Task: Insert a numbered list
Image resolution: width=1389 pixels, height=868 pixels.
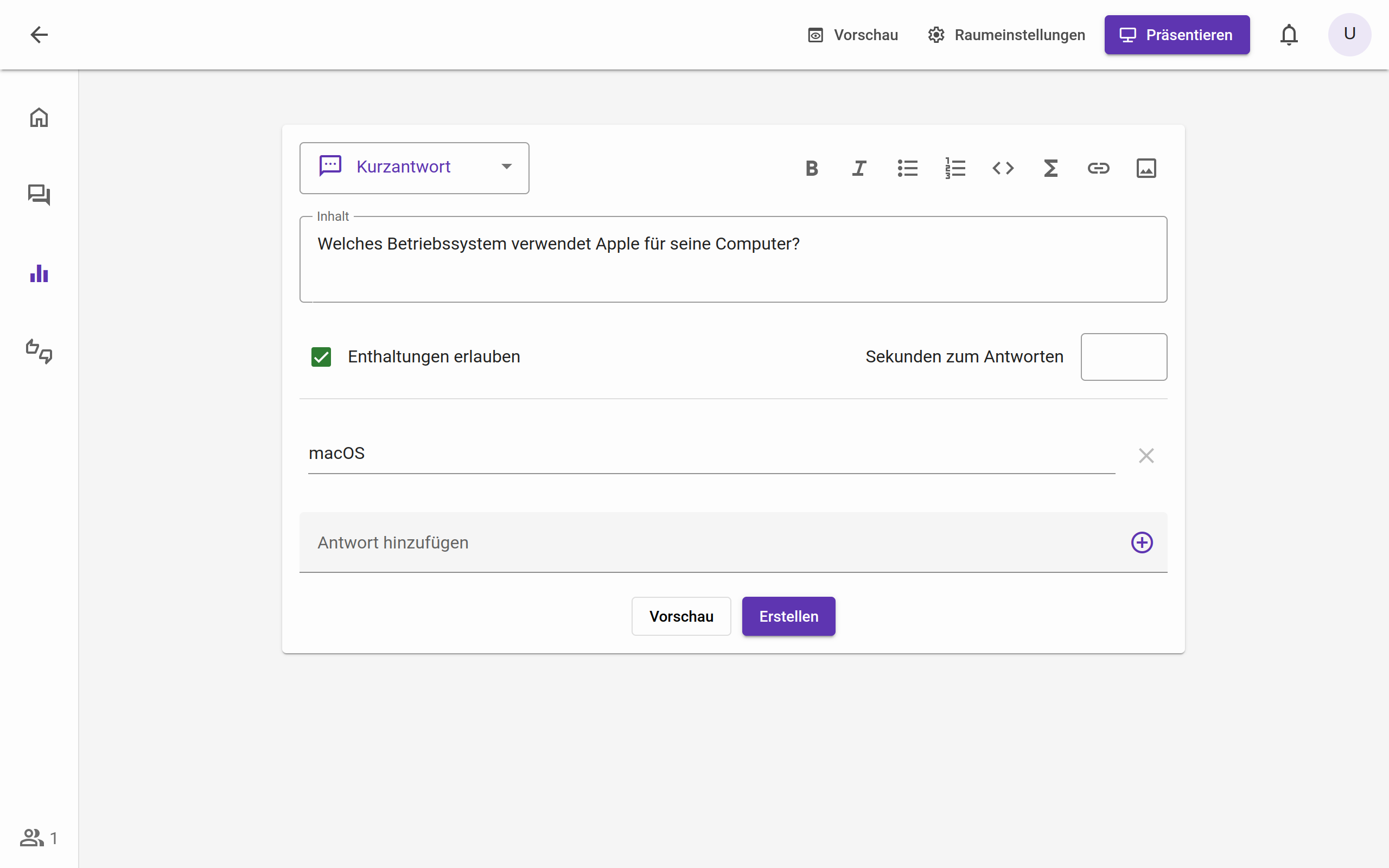Action: coord(955,168)
